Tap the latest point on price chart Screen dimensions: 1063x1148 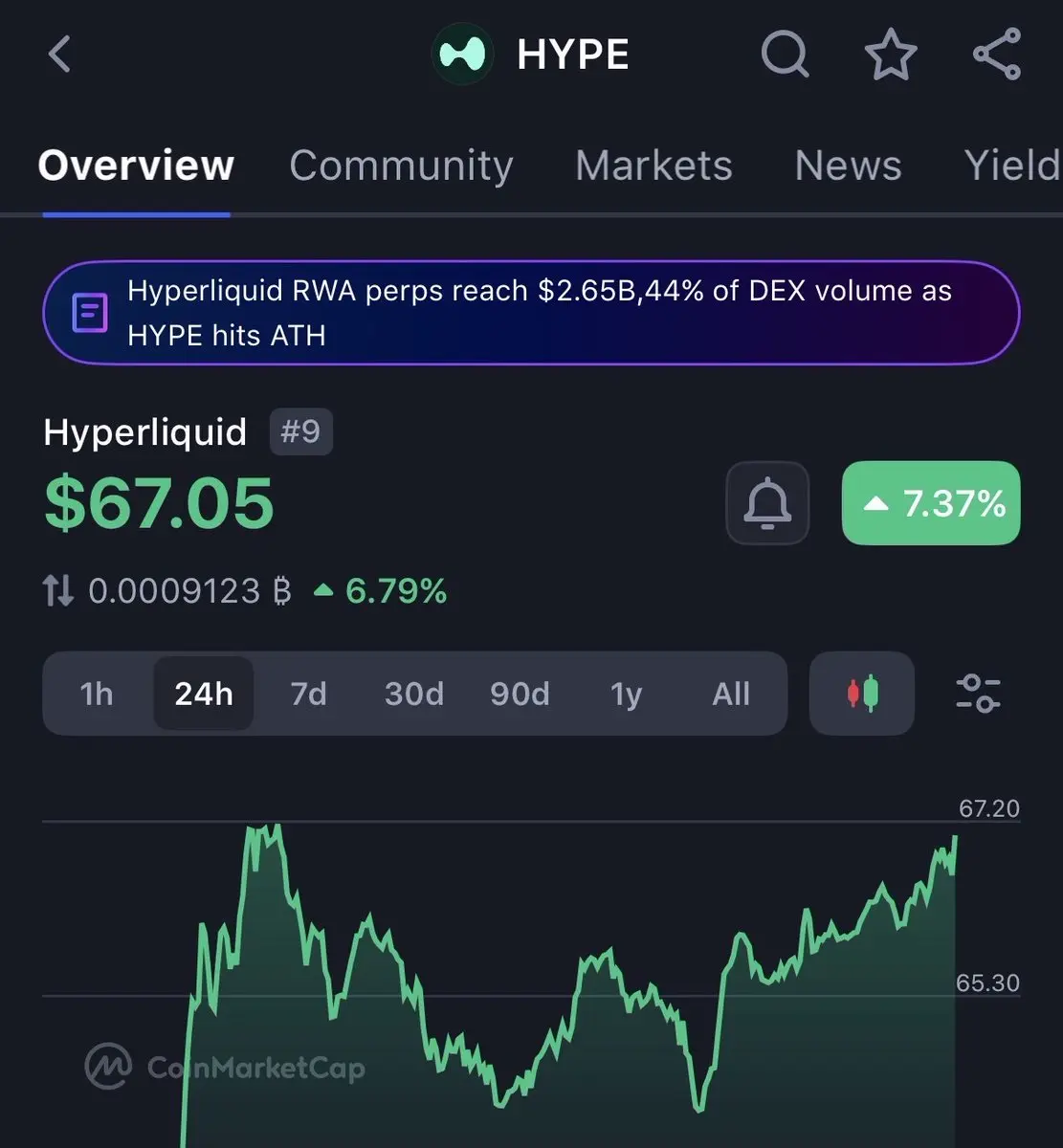point(955,837)
